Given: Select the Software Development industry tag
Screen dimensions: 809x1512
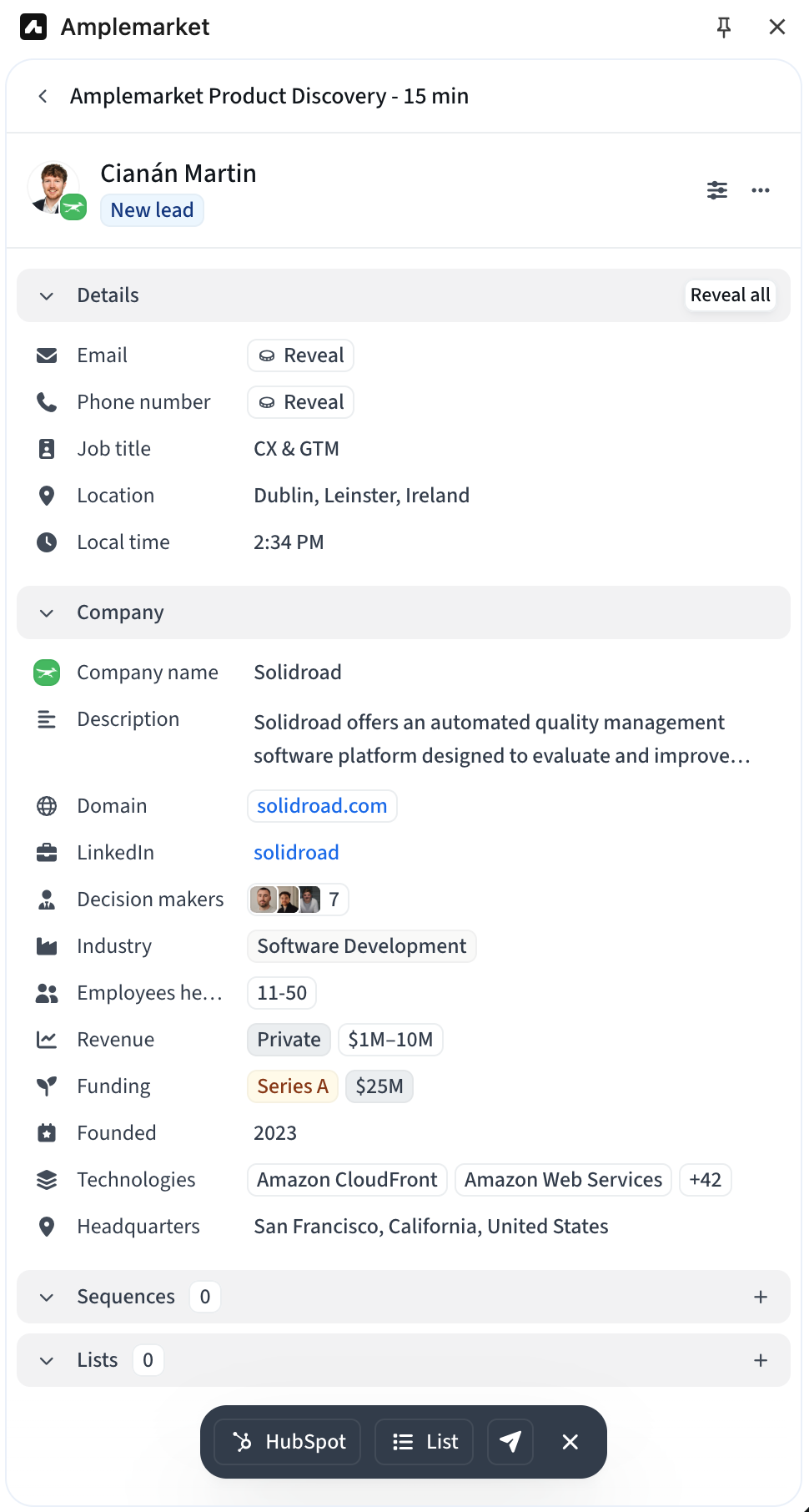Looking at the screenshot, I should 362,946.
